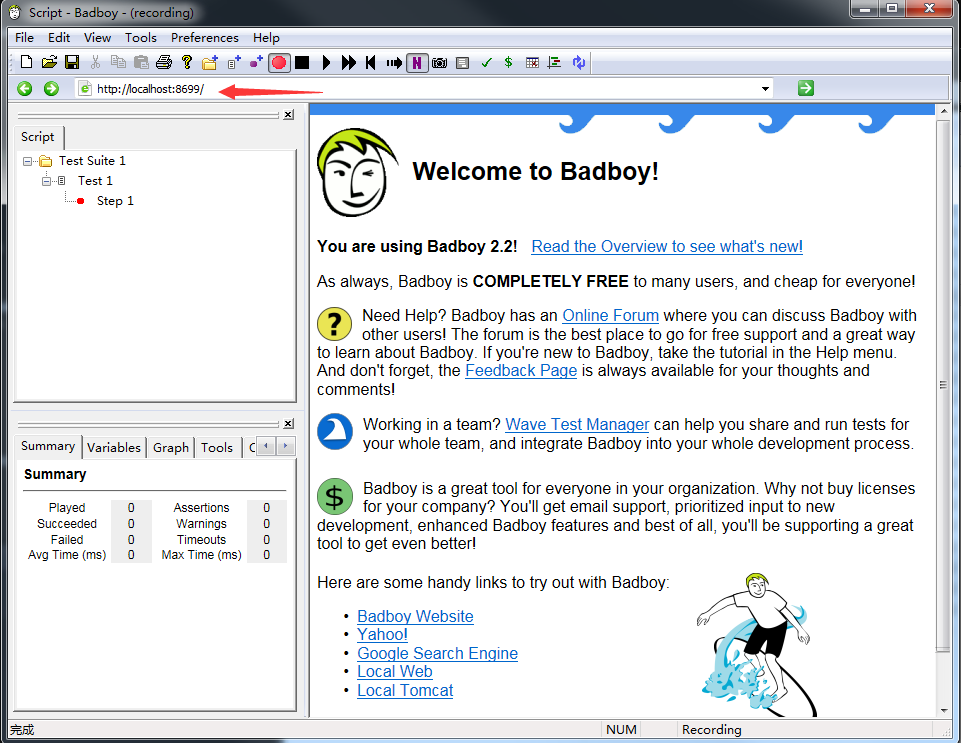Open the Badboy Website link
The image size is (961, 743).
(x=416, y=617)
